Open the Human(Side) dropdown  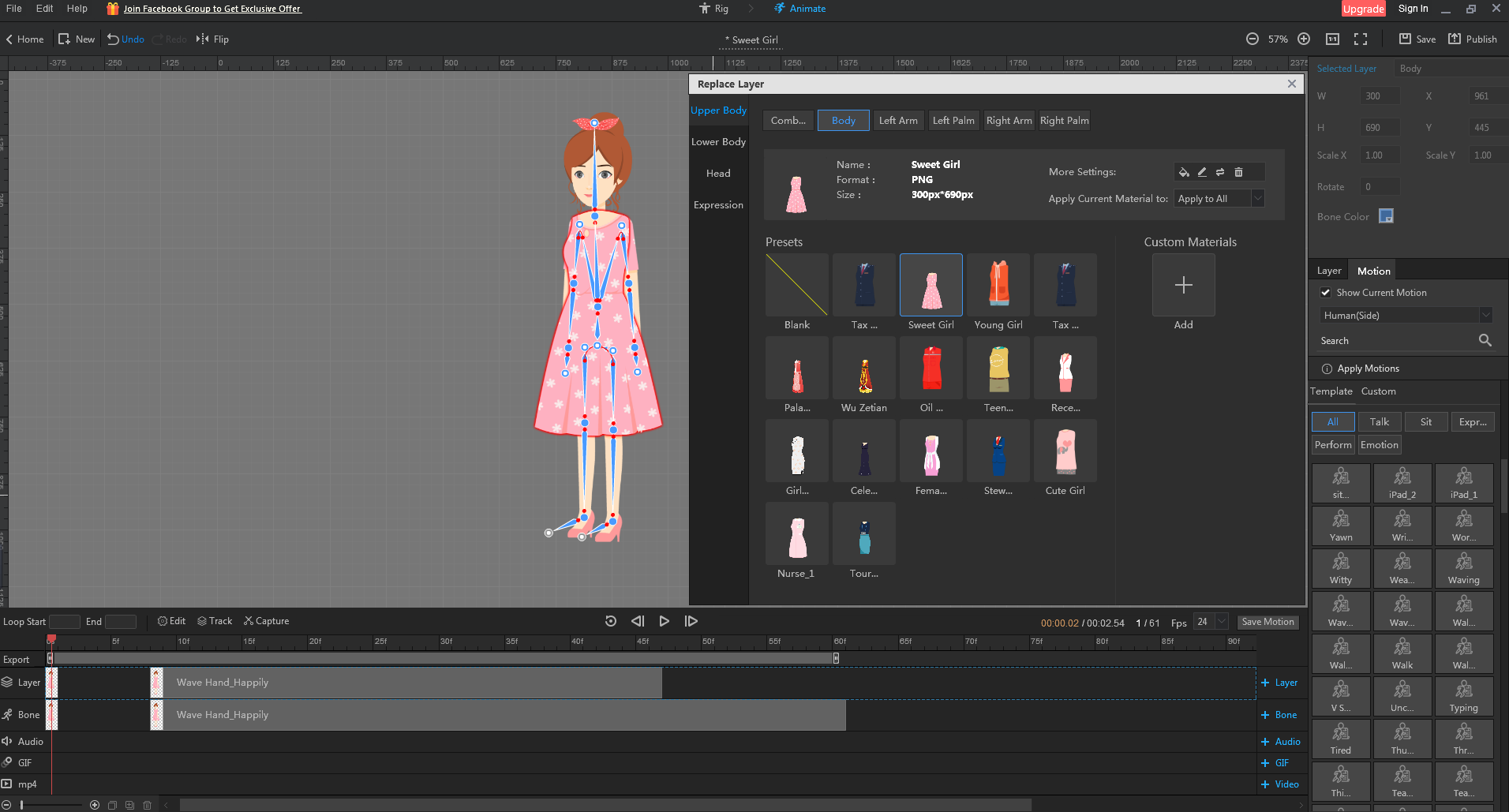(1406, 315)
